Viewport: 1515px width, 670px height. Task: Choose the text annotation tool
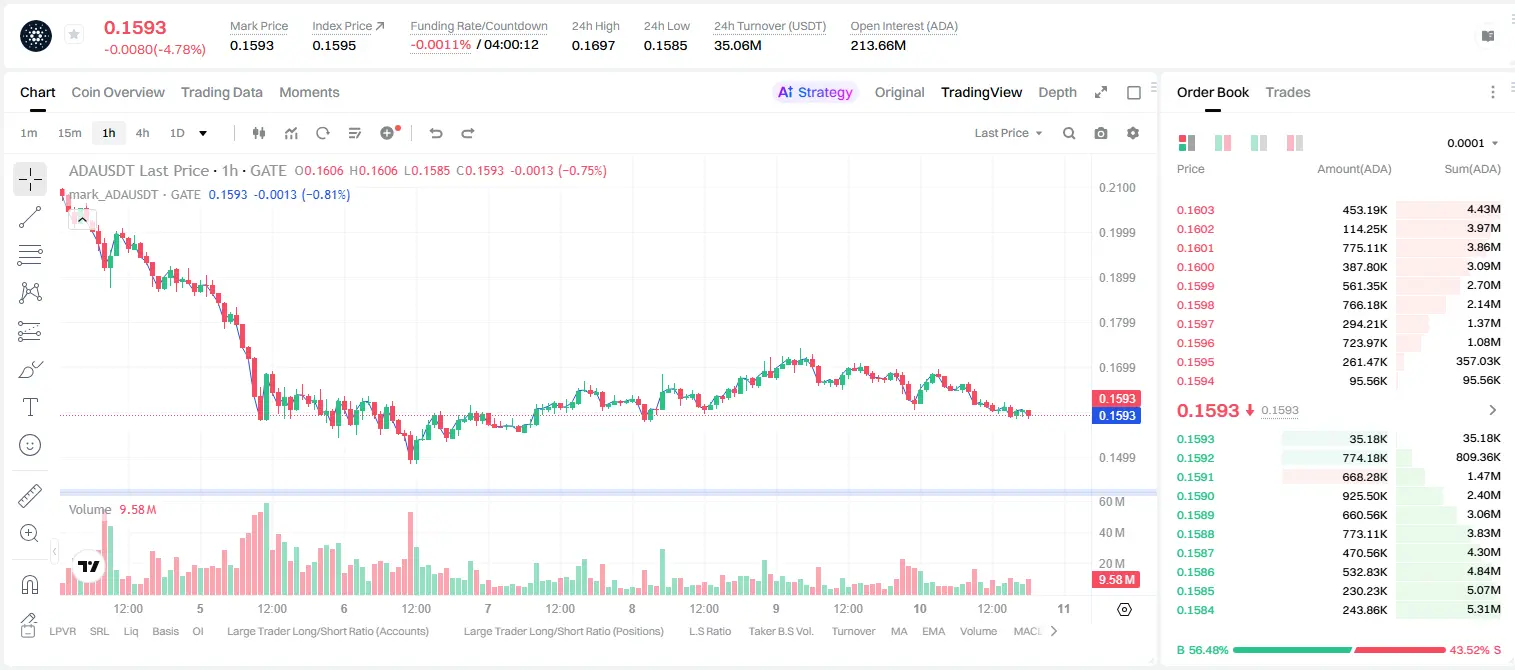[x=30, y=407]
